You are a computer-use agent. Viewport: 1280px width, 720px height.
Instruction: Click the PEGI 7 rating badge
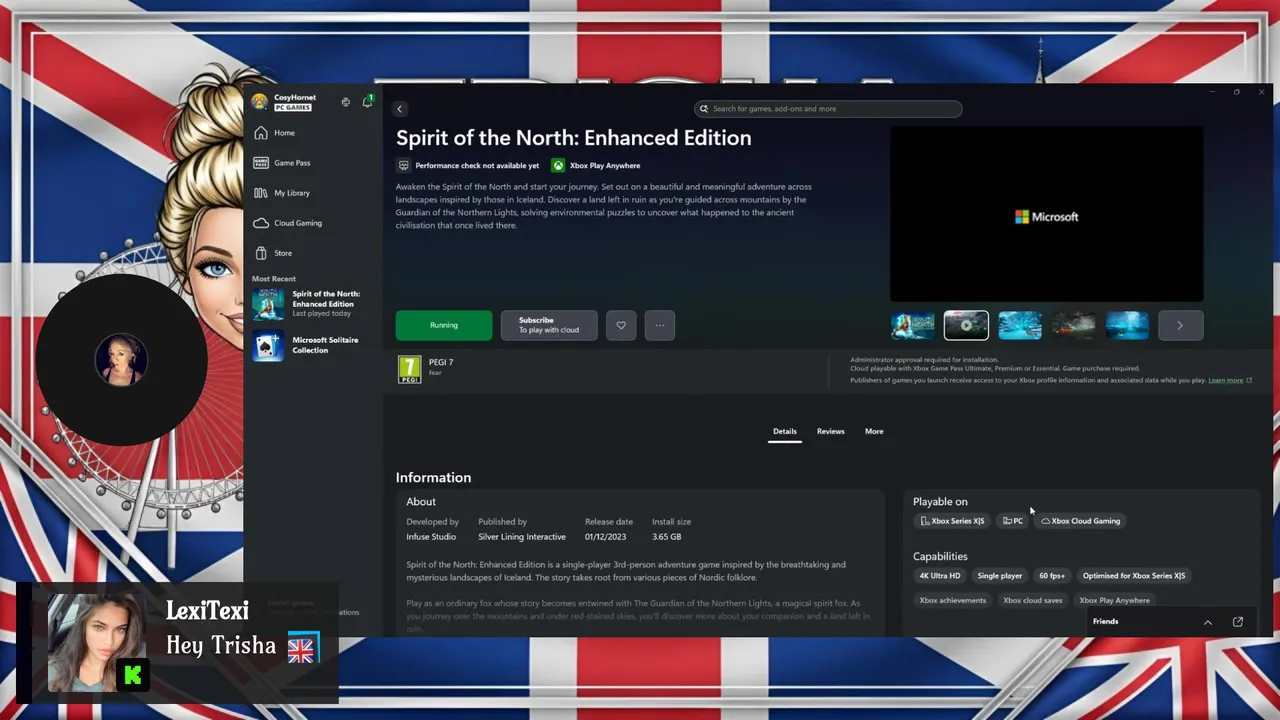(x=409, y=369)
